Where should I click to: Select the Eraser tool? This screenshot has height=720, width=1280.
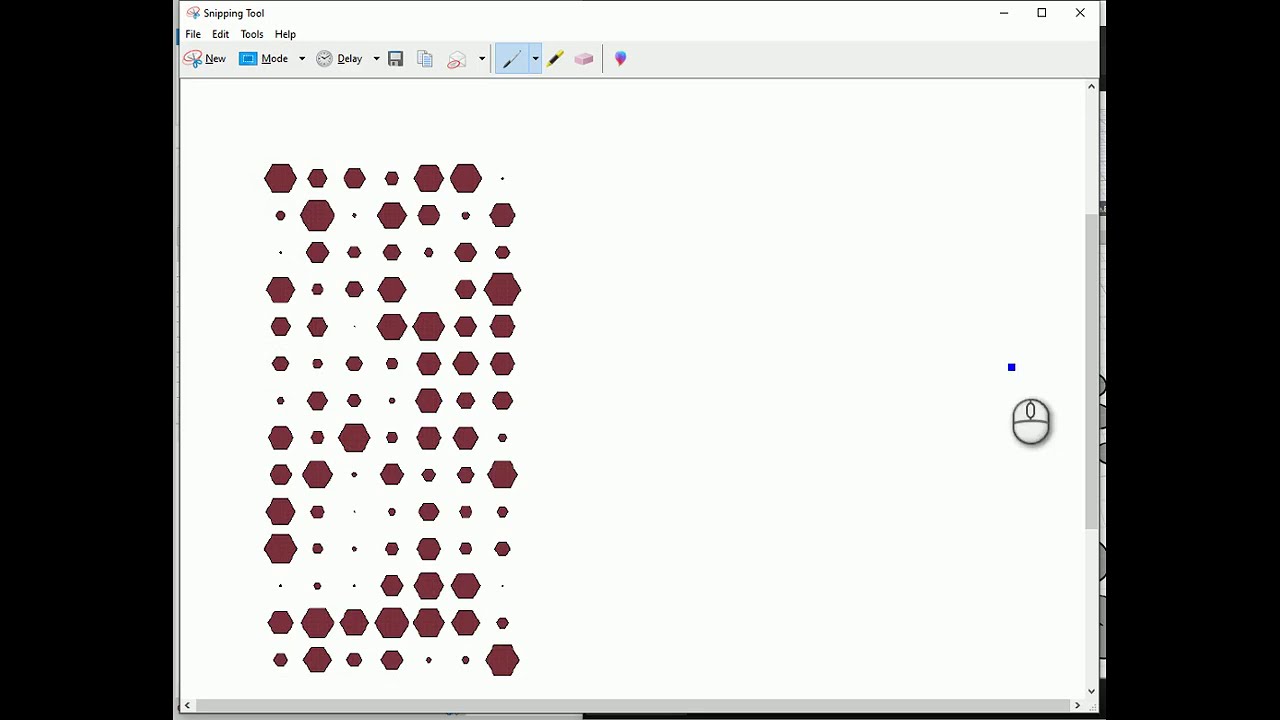coord(584,59)
